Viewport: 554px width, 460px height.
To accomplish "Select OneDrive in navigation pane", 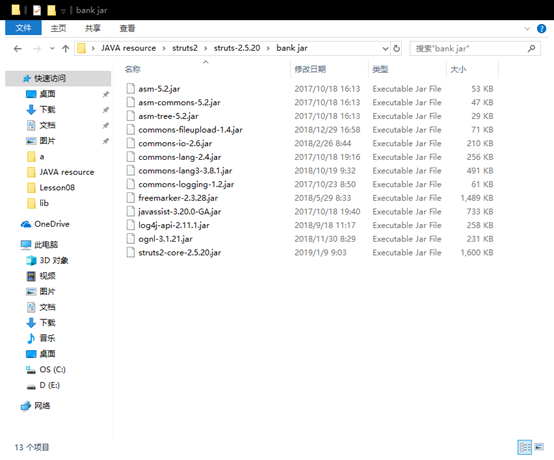I will (x=52, y=224).
